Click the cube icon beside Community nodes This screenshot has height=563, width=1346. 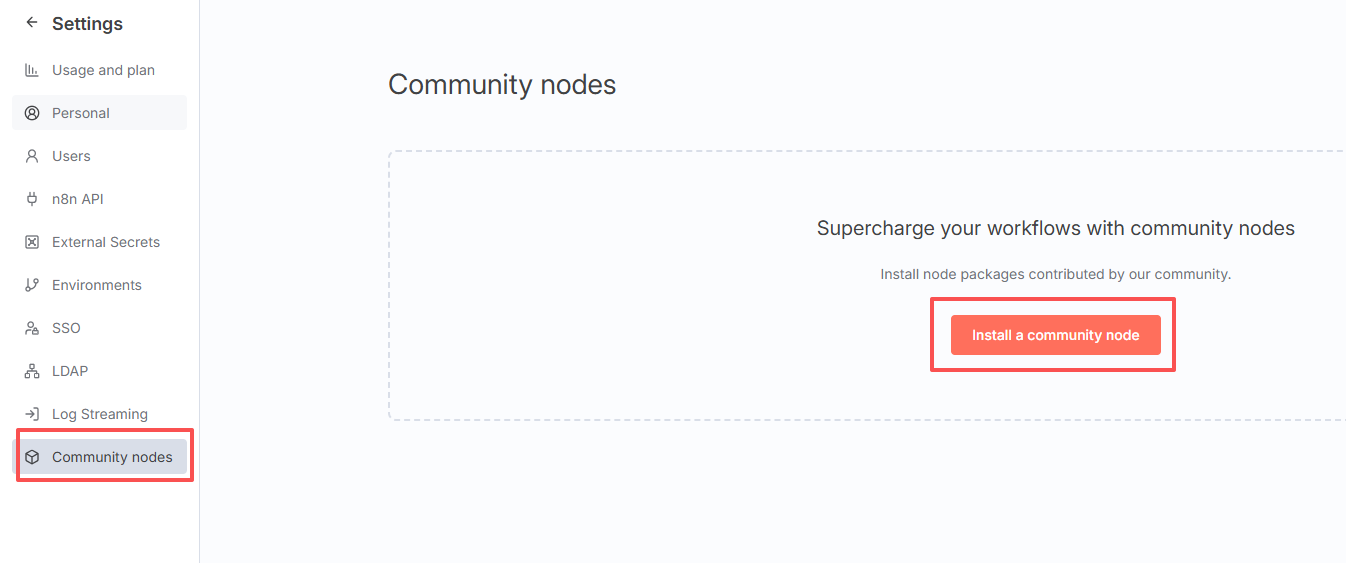click(32, 457)
